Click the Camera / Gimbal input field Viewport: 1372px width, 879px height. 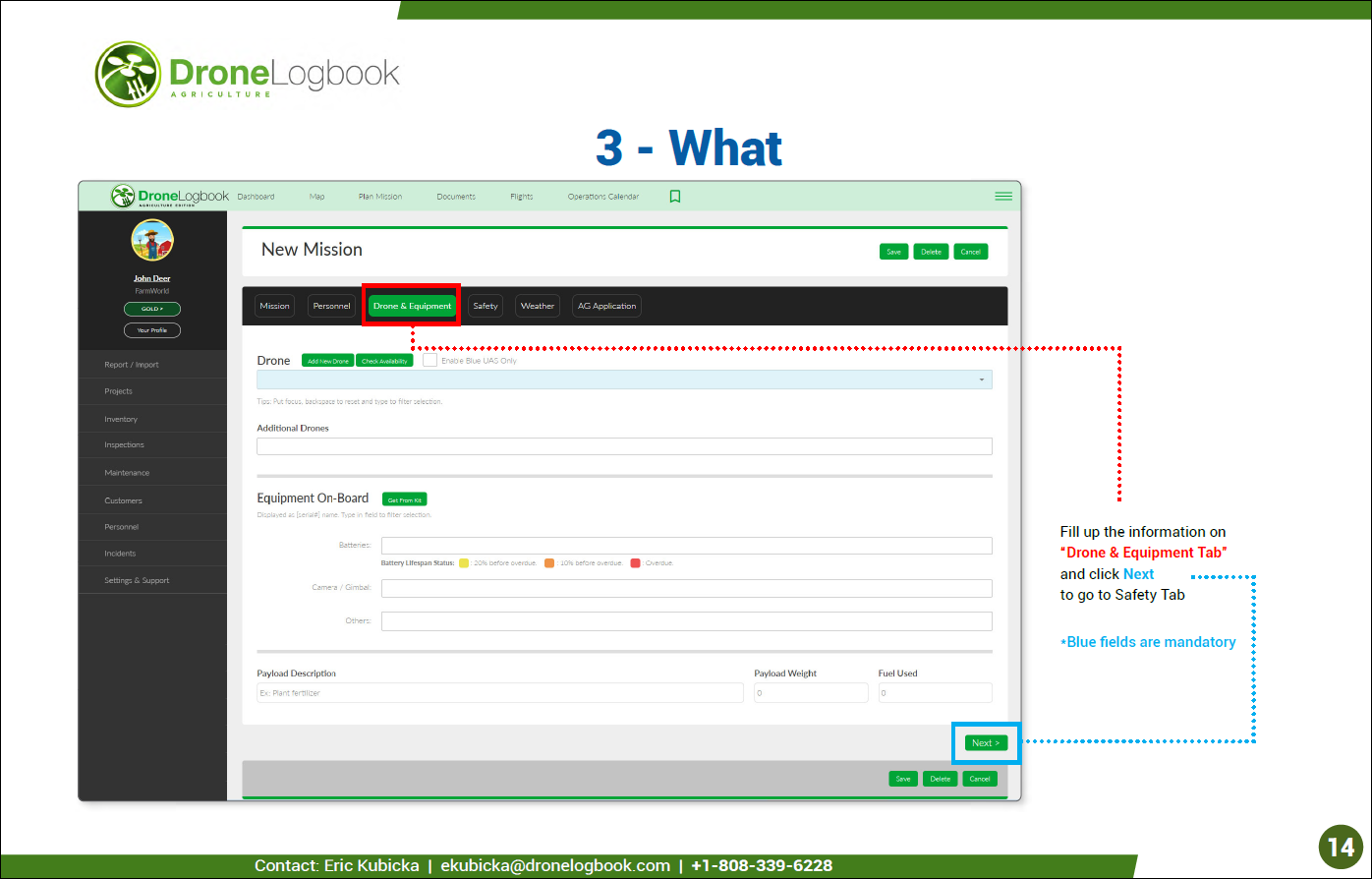686,588
